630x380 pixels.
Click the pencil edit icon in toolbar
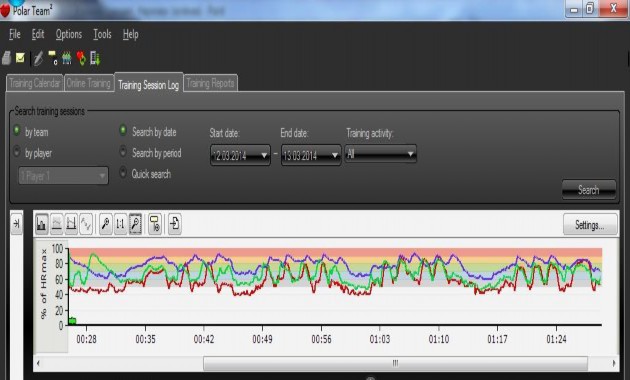click(38, 58)
